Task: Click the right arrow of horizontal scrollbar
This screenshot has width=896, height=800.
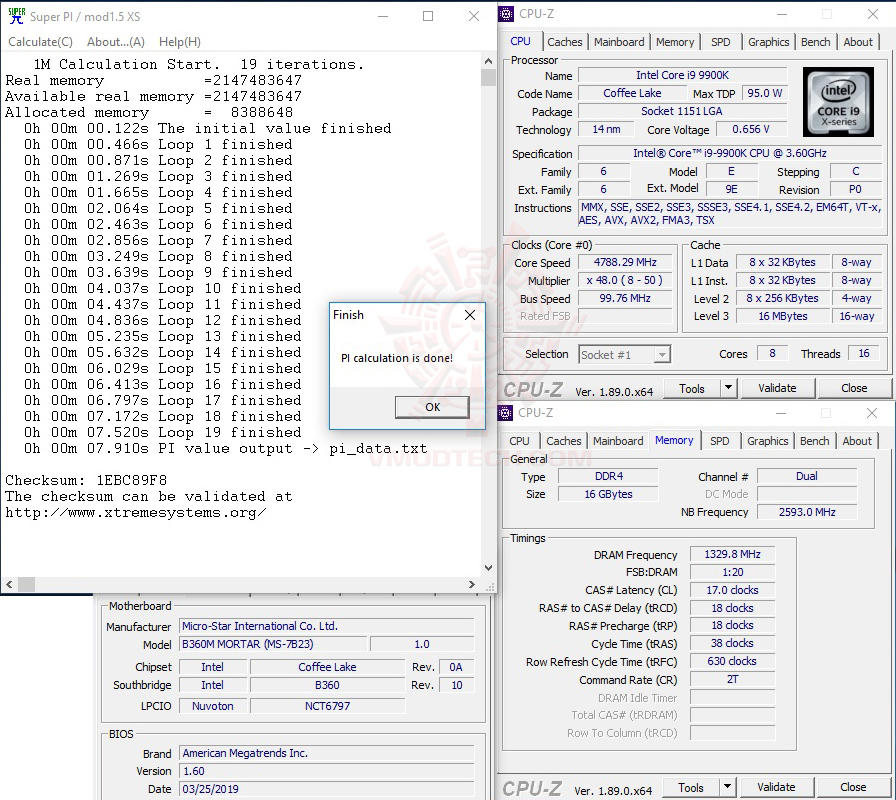Action: [x=471, y=584]
